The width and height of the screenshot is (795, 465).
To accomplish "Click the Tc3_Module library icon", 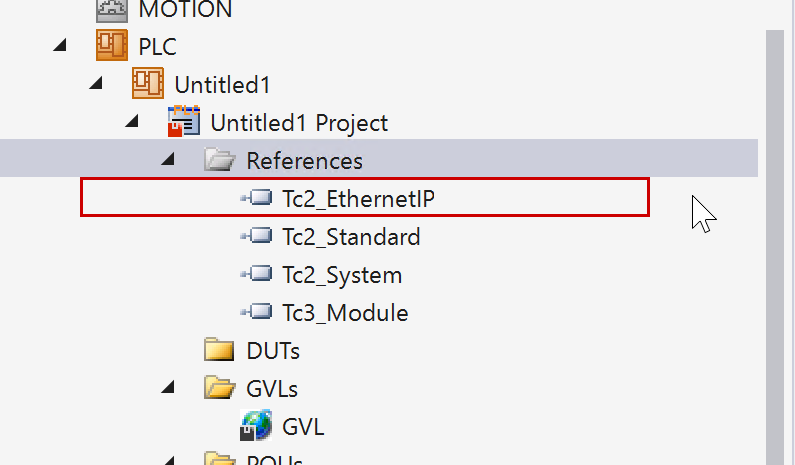I will point(257,313).
